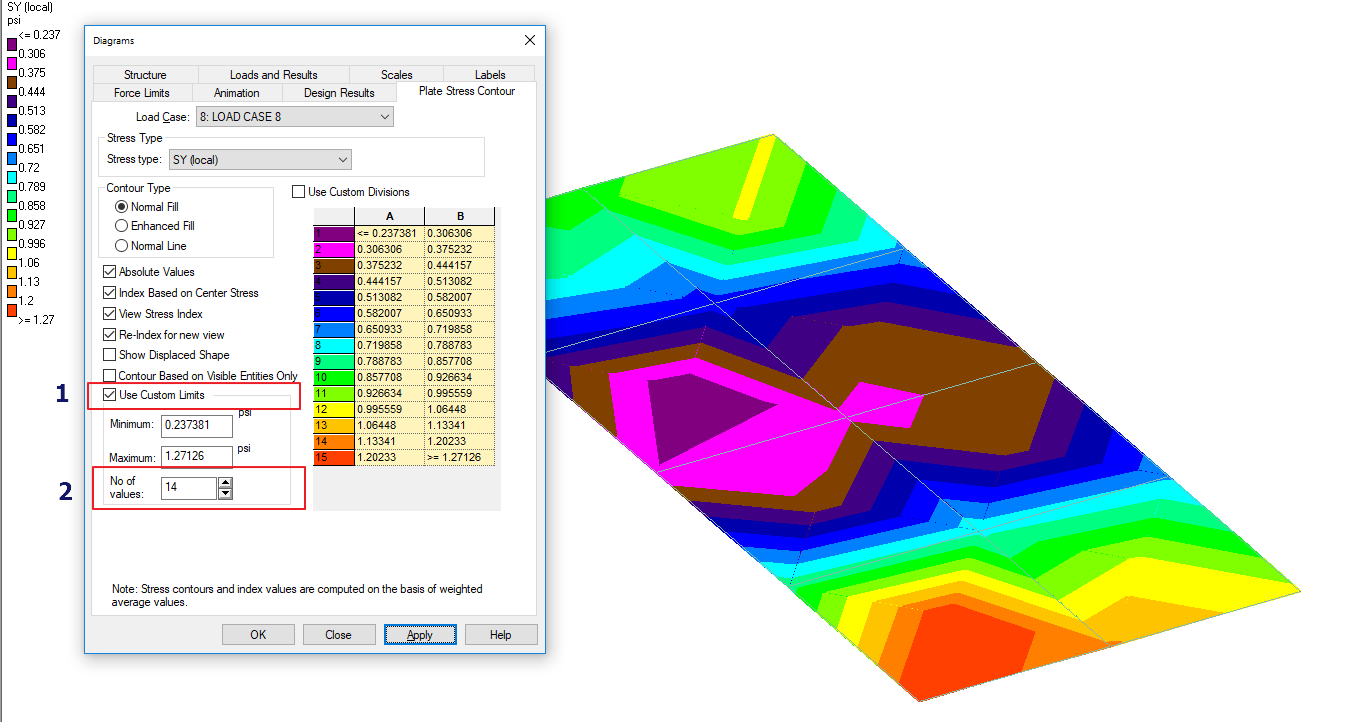Click the magenta swatch in row 2
This screenshot has width=1350, height=722.
(333, 250)
